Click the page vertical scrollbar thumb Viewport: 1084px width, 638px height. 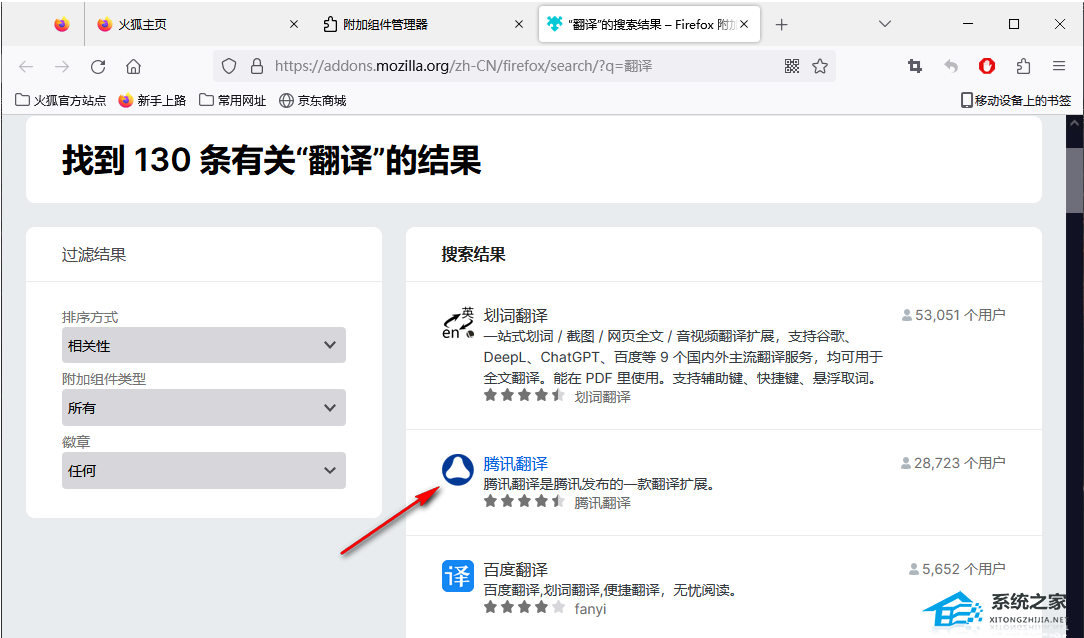point(1074,180)
